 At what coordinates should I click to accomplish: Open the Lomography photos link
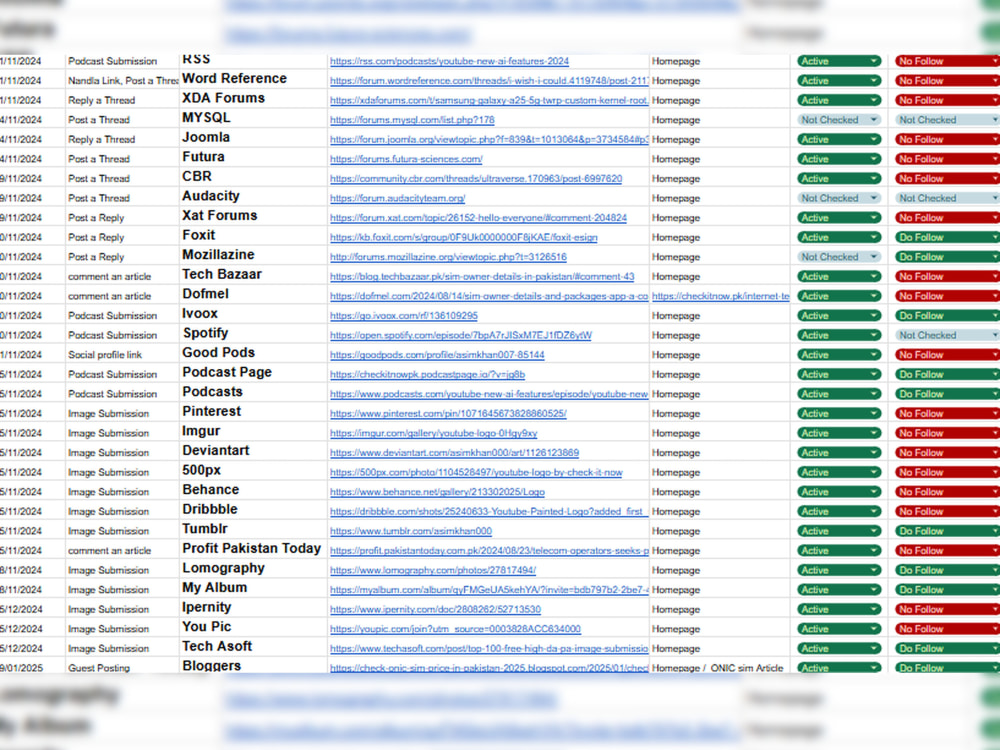pyautogui.click(x=433, y=571)
